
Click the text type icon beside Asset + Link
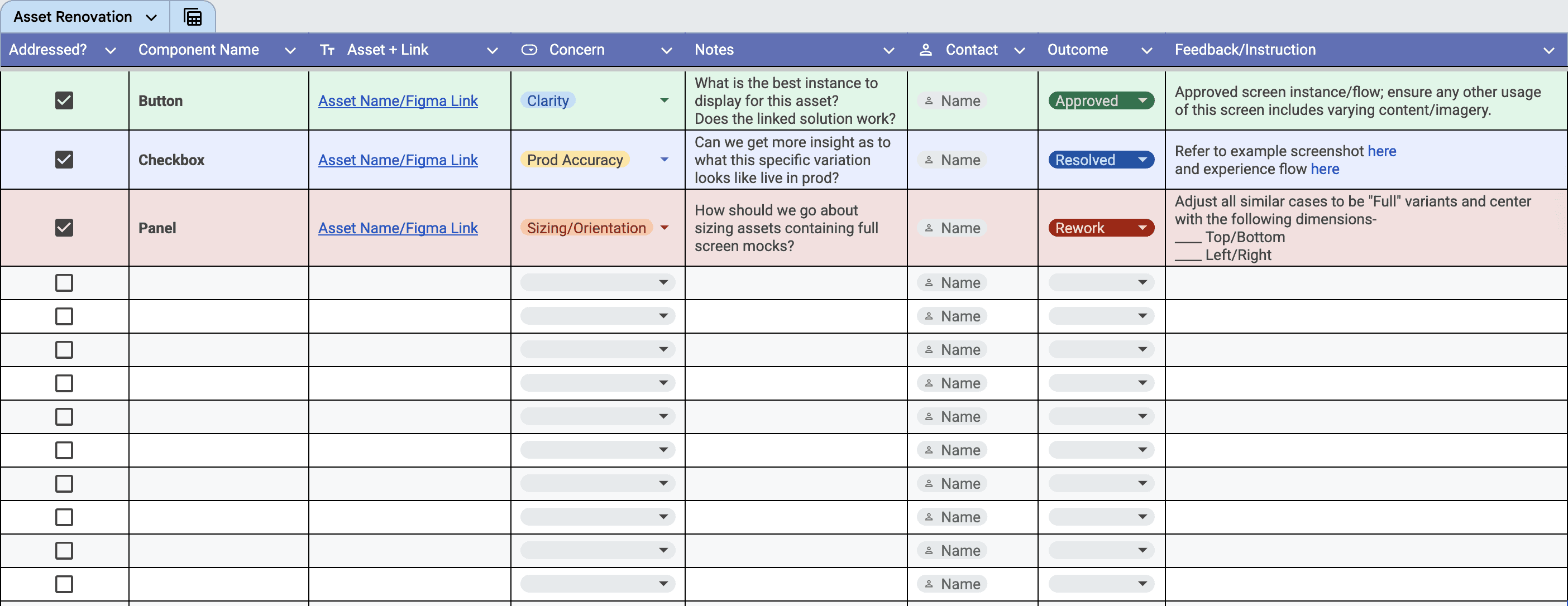pyautogui.click(x=327, y=50)
